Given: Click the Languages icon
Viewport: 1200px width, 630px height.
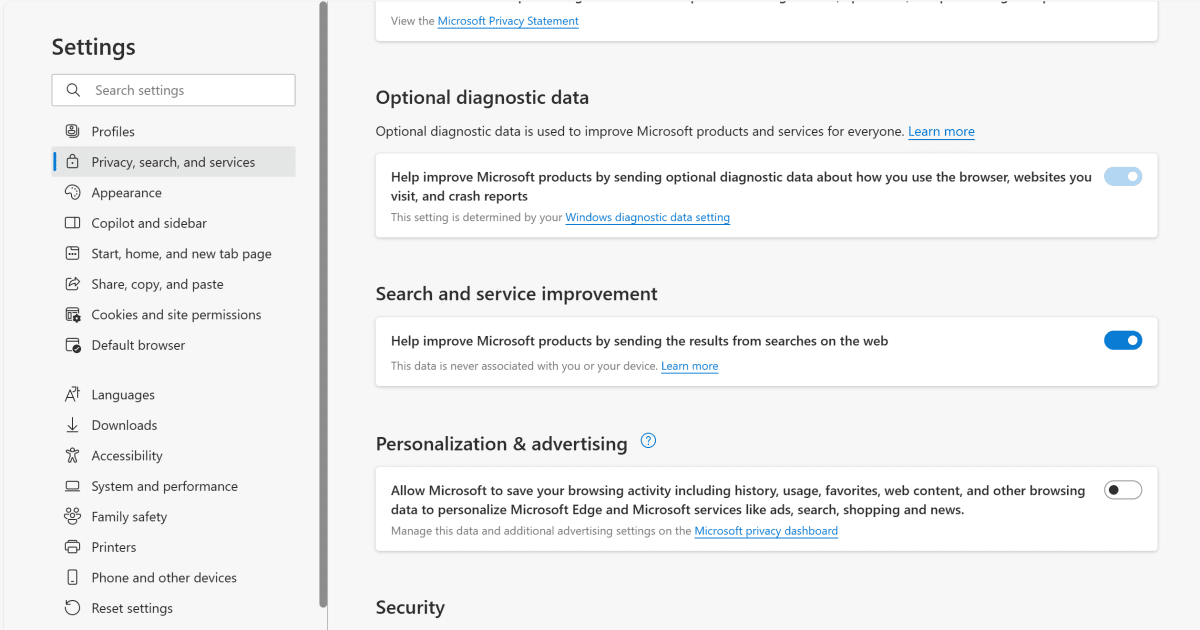Looking at the screenshot, I should (72, 395).
